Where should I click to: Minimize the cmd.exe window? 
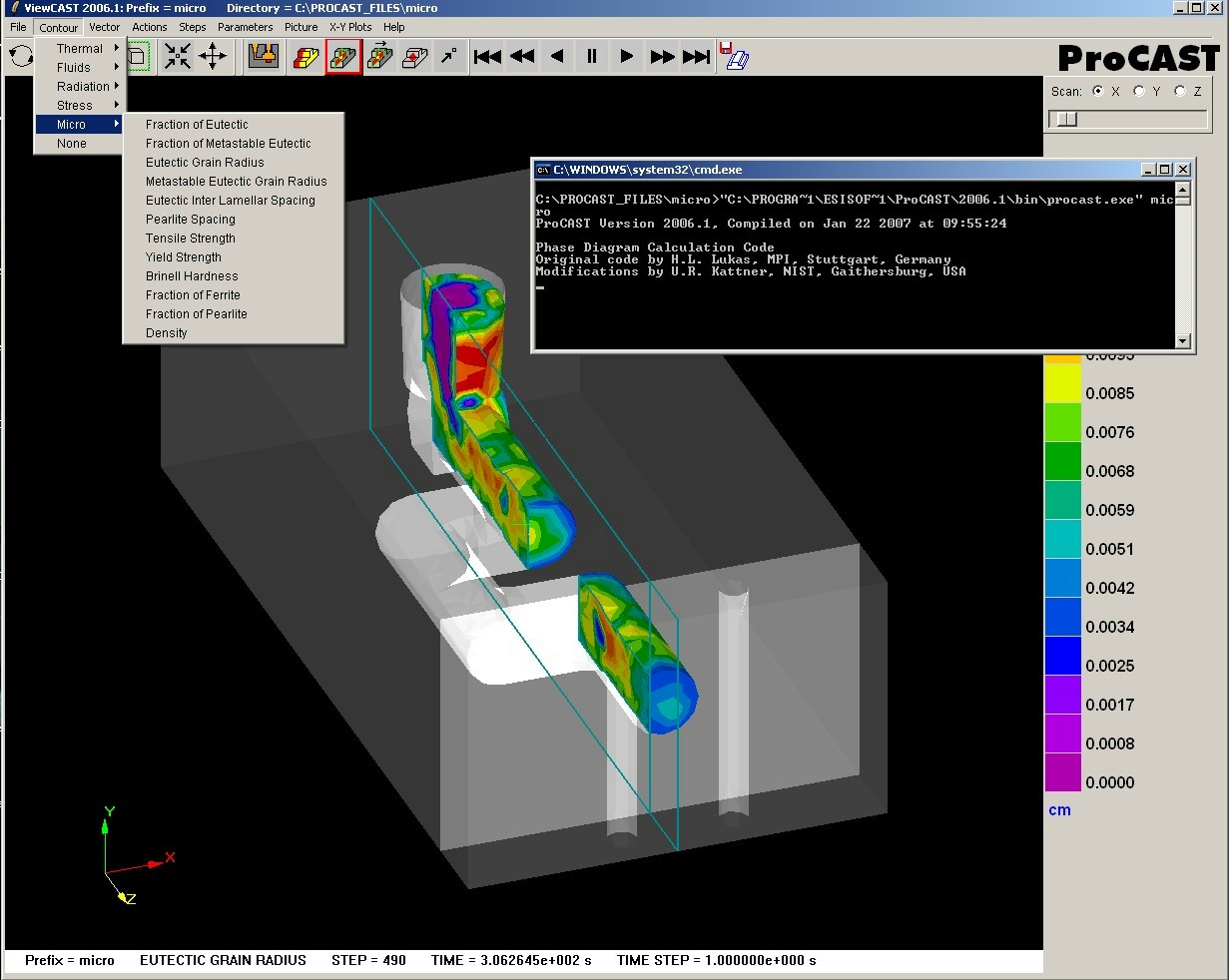[1148, 170]
